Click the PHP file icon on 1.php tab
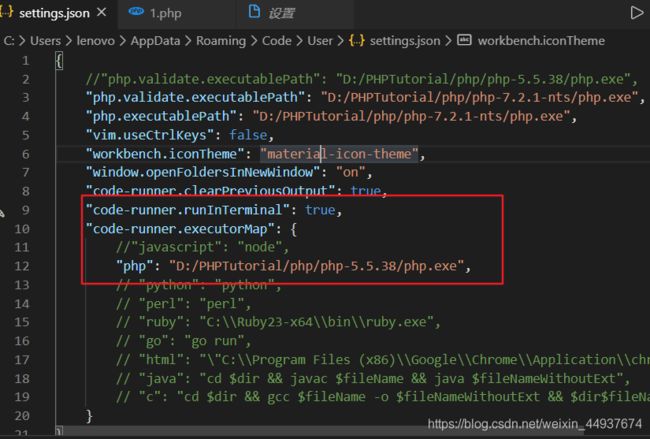 coord(136,12)
